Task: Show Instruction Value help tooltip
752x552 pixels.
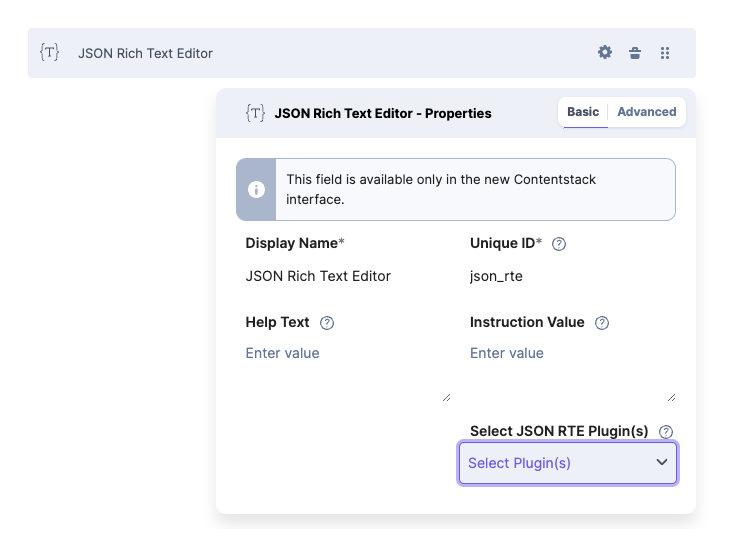Action: pyautogui.click(x=602, y=323)
